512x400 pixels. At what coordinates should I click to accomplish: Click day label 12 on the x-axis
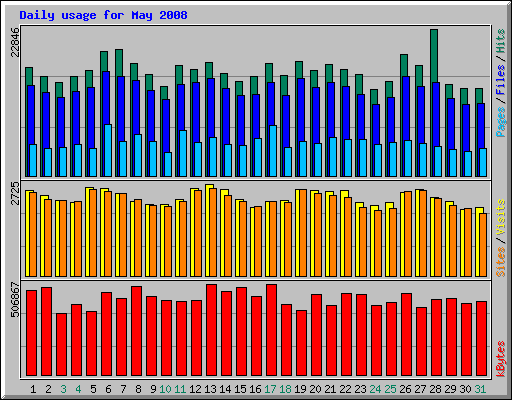point(195,389)
